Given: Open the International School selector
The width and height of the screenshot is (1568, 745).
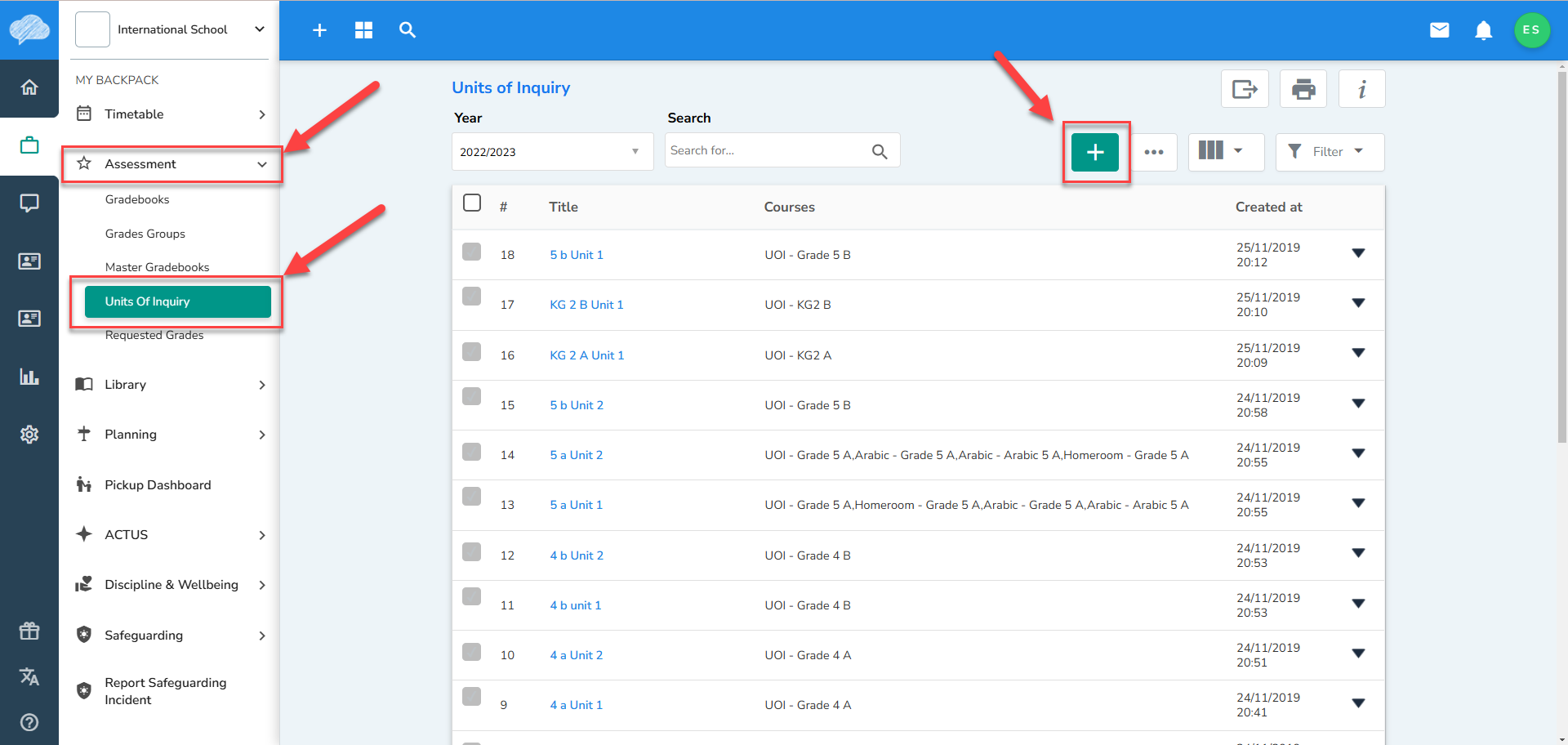Looking at the screenshot, I should (x=171, y=29).
